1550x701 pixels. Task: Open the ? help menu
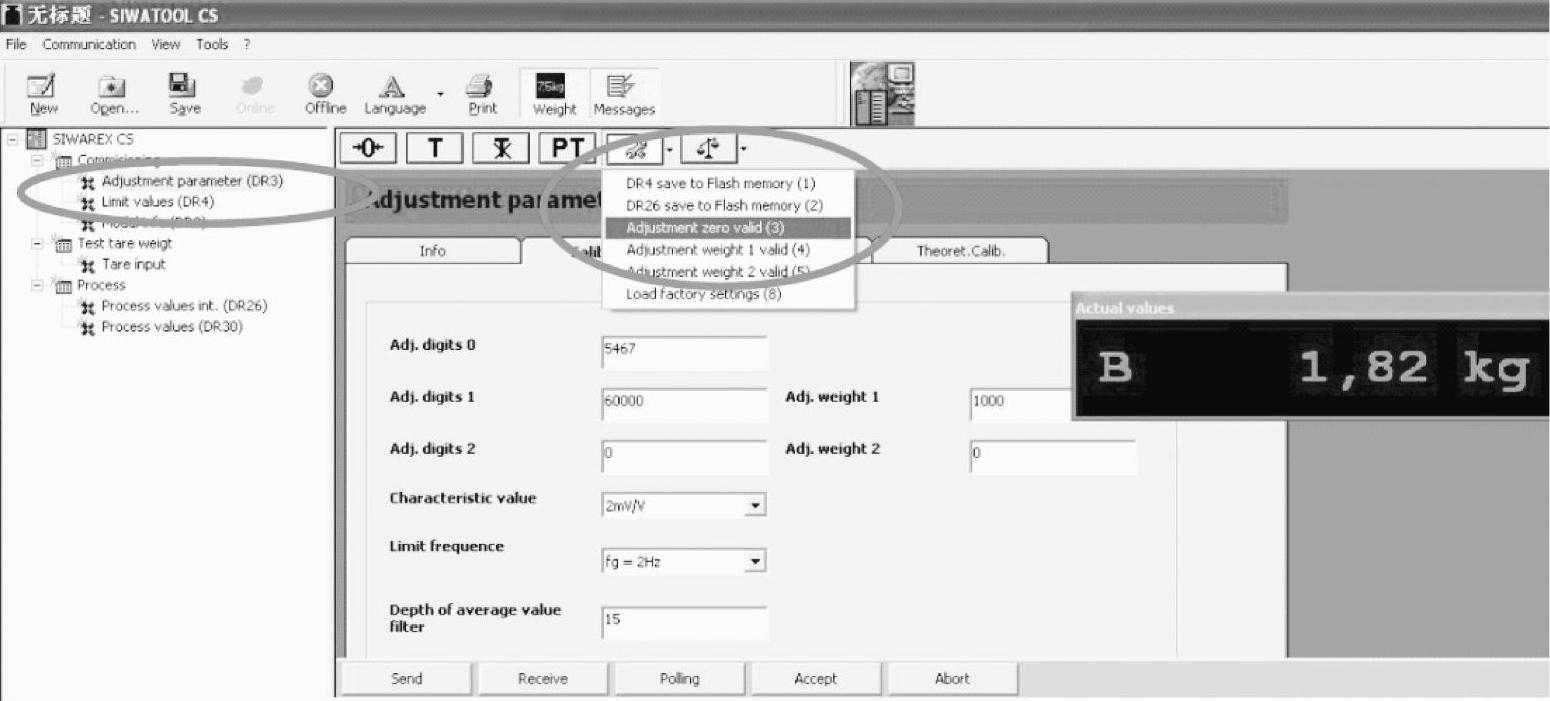coord(246,44)
